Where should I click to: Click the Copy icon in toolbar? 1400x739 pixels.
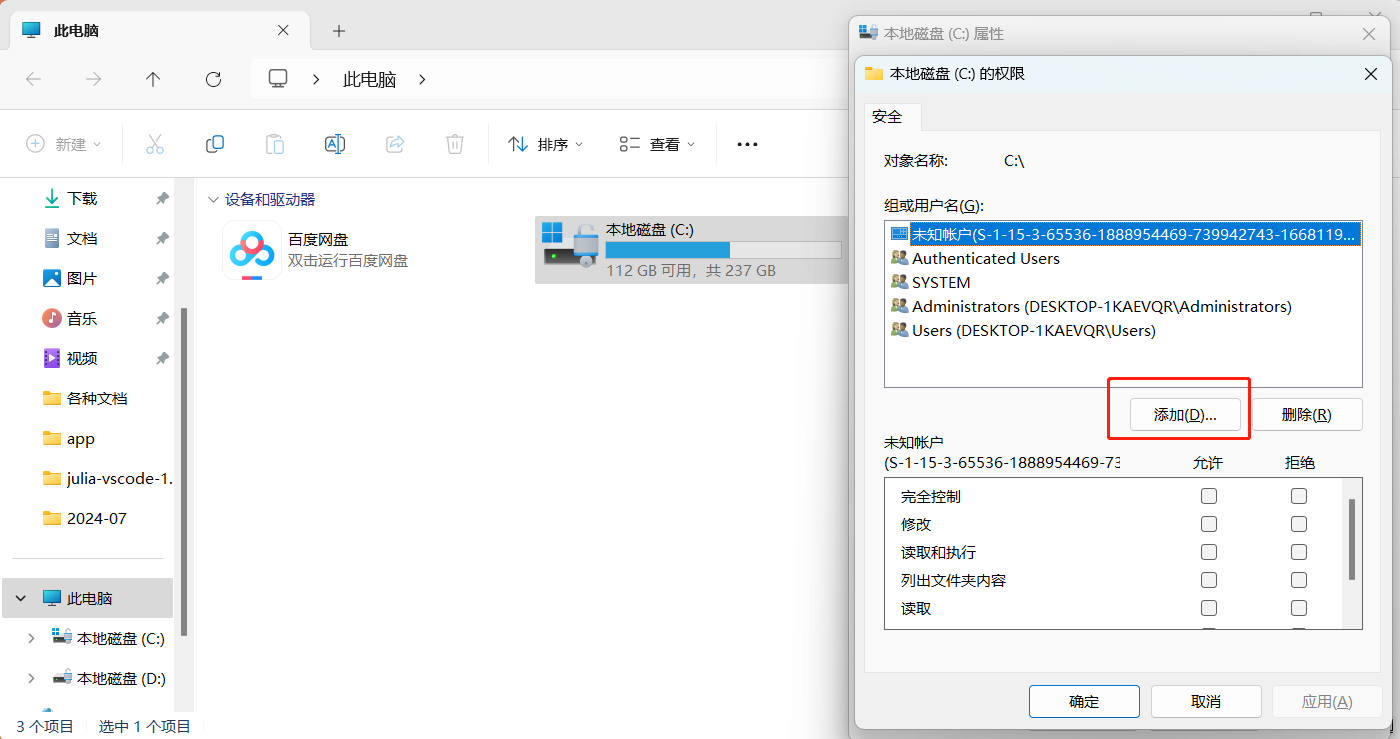pos(214,144)
